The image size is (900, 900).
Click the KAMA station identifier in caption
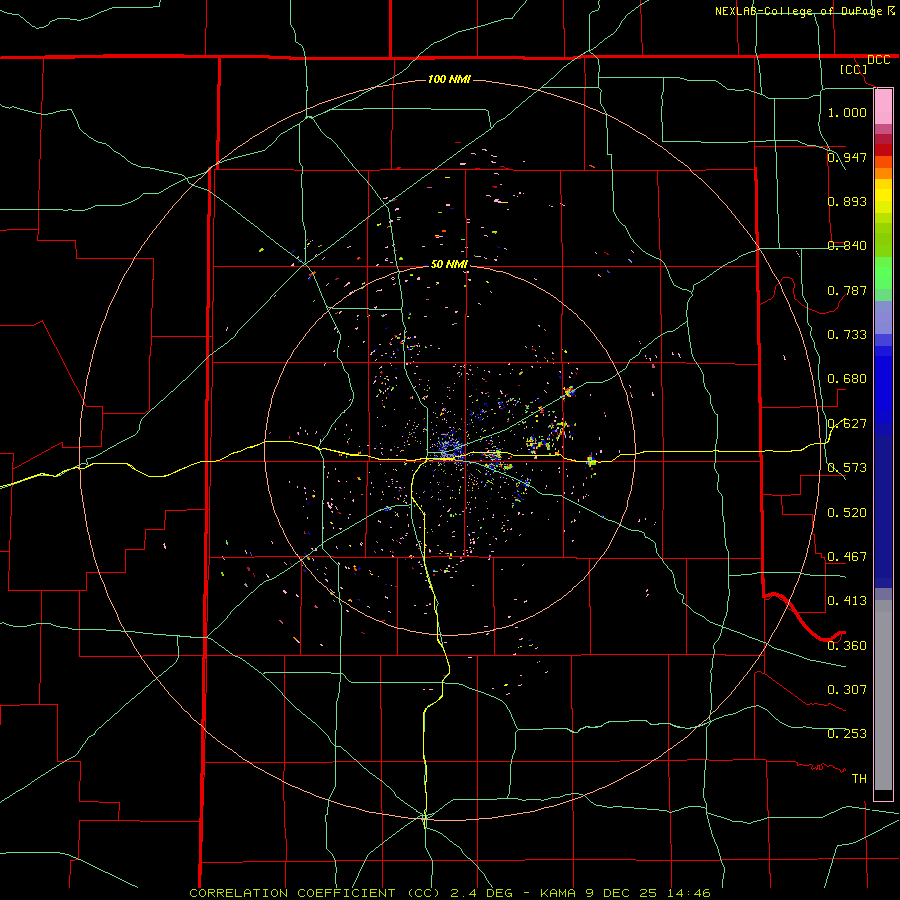point(558,893)
